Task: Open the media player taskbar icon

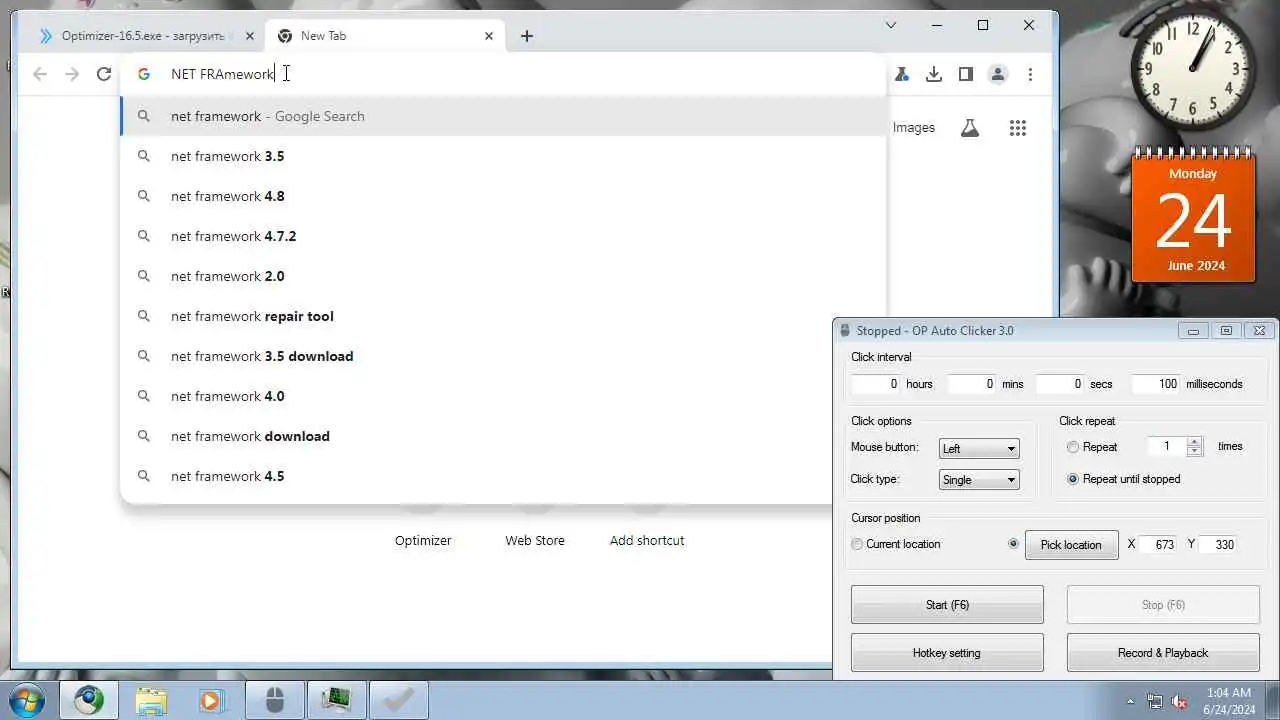Action: pos(211,700)
